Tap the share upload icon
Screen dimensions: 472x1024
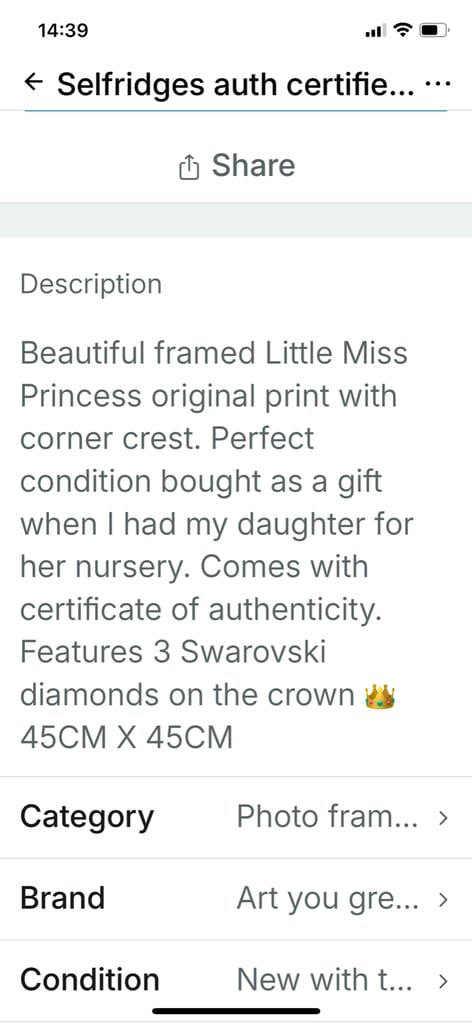click(188, 167)
